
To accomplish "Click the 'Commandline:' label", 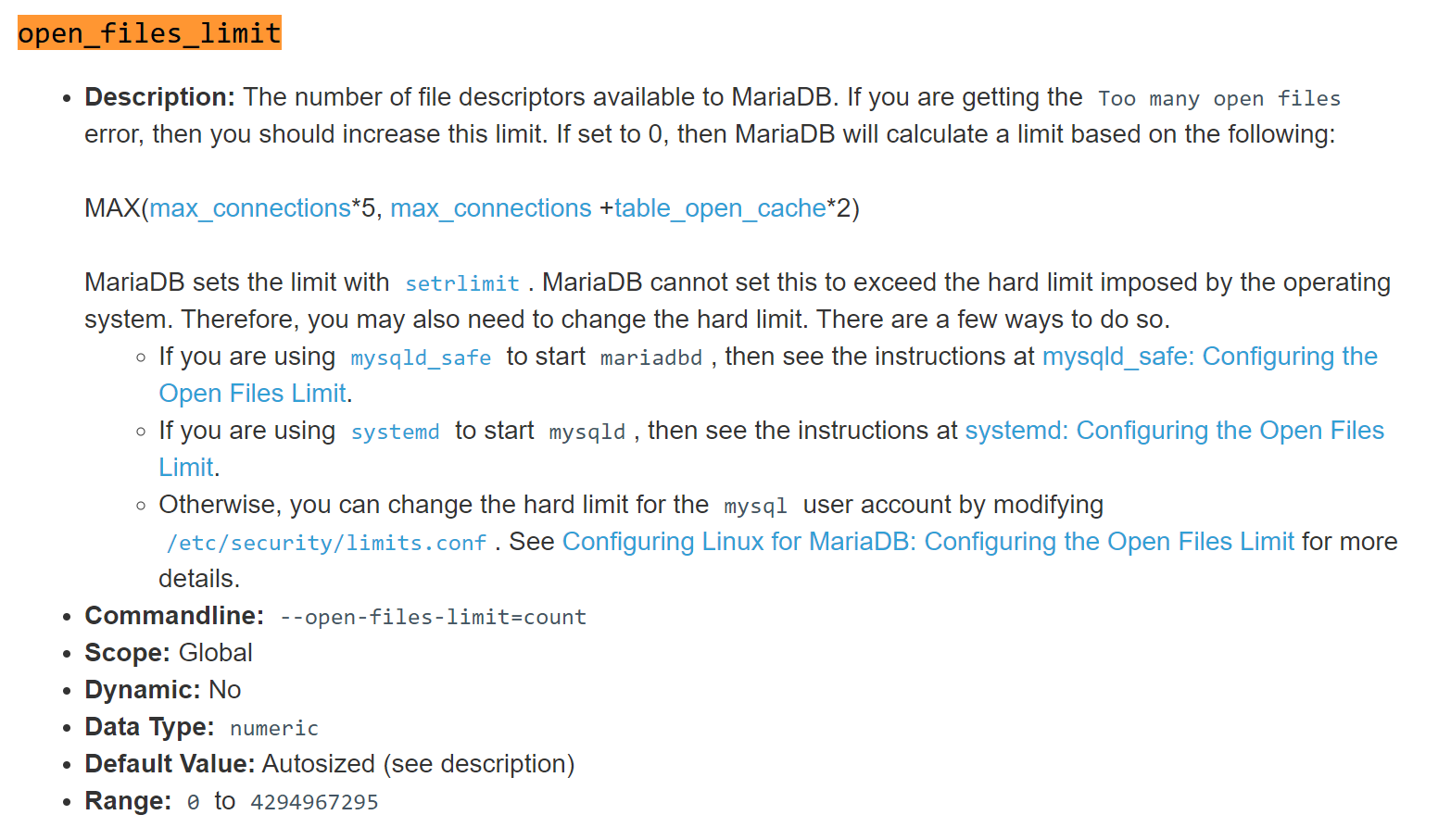I will (174, 616).
